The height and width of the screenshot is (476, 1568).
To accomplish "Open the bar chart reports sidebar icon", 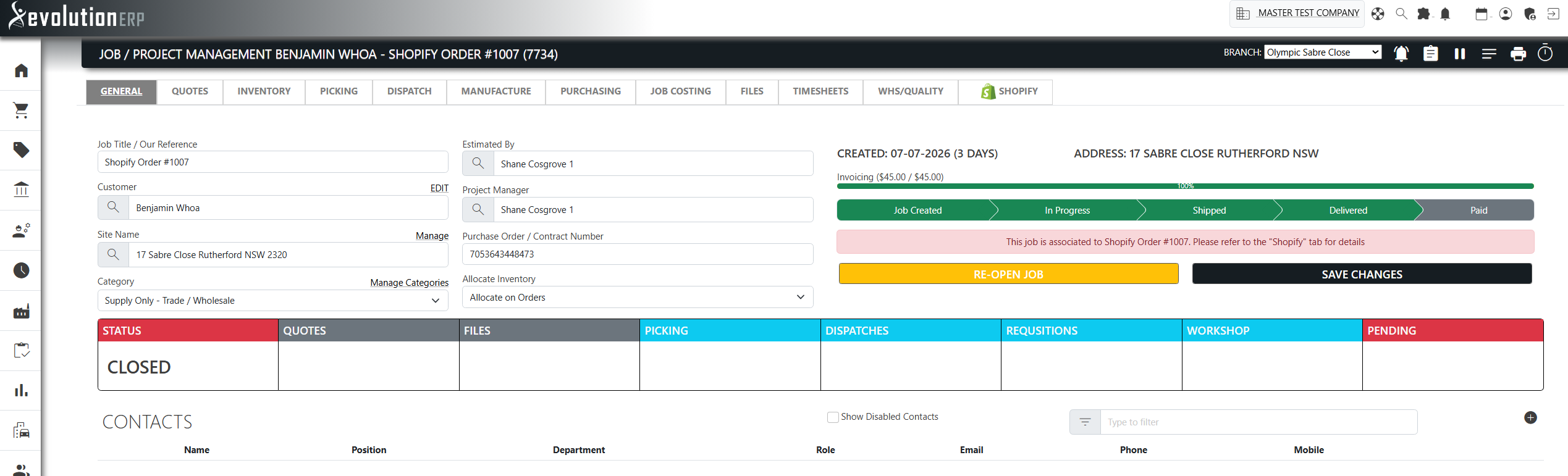I will [21, 390].
